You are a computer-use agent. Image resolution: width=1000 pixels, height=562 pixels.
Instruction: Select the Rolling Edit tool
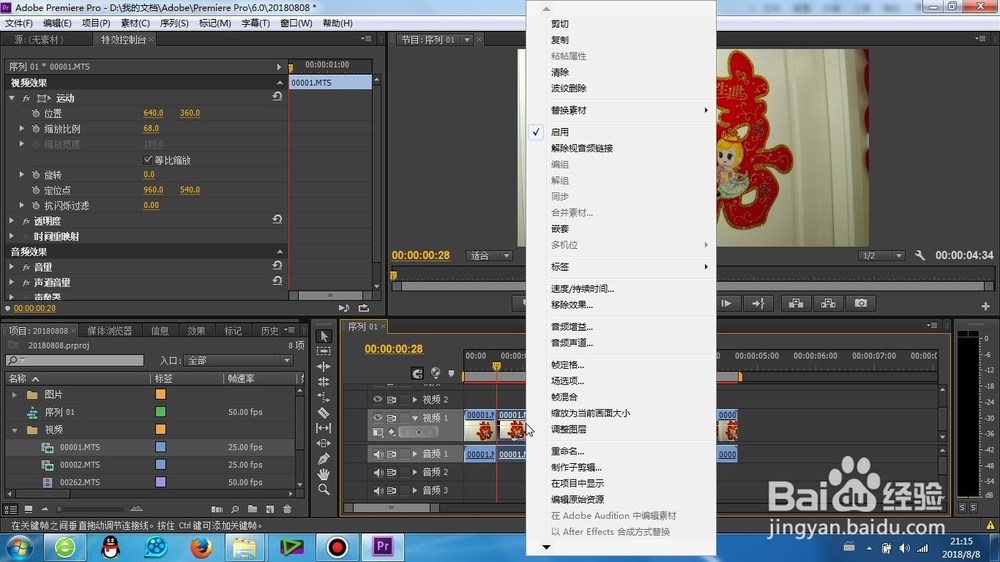324,382
